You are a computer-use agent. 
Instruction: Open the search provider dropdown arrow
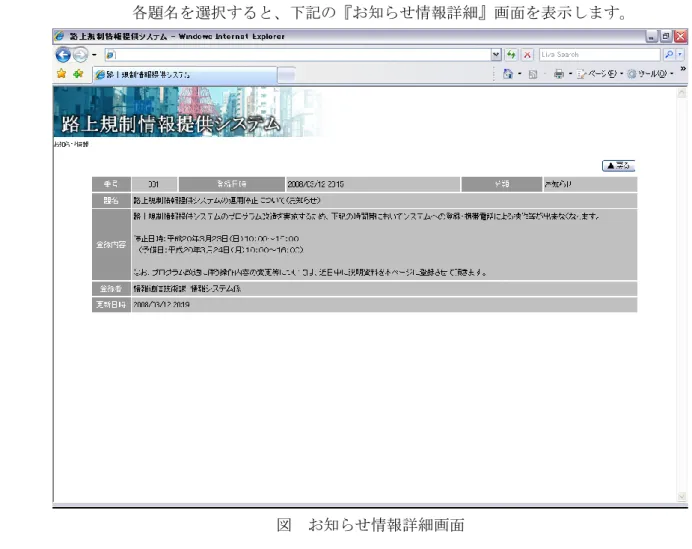680,55
